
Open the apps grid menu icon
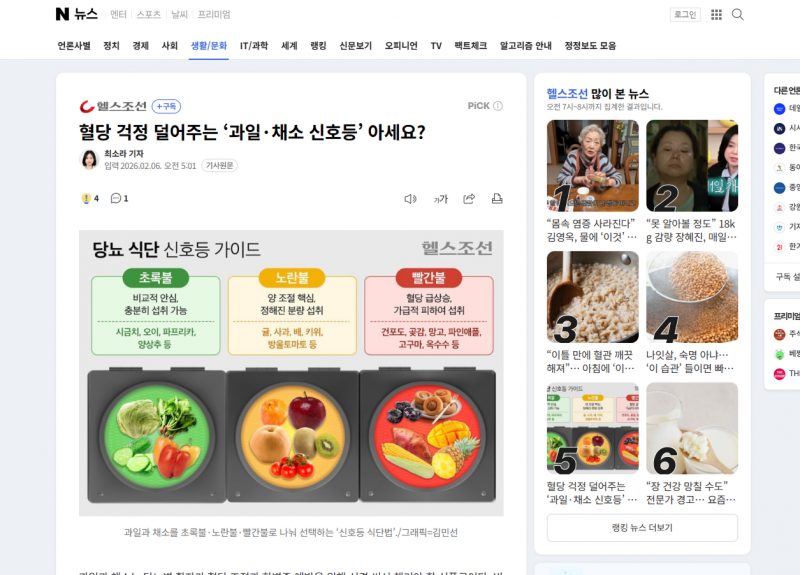716,14
